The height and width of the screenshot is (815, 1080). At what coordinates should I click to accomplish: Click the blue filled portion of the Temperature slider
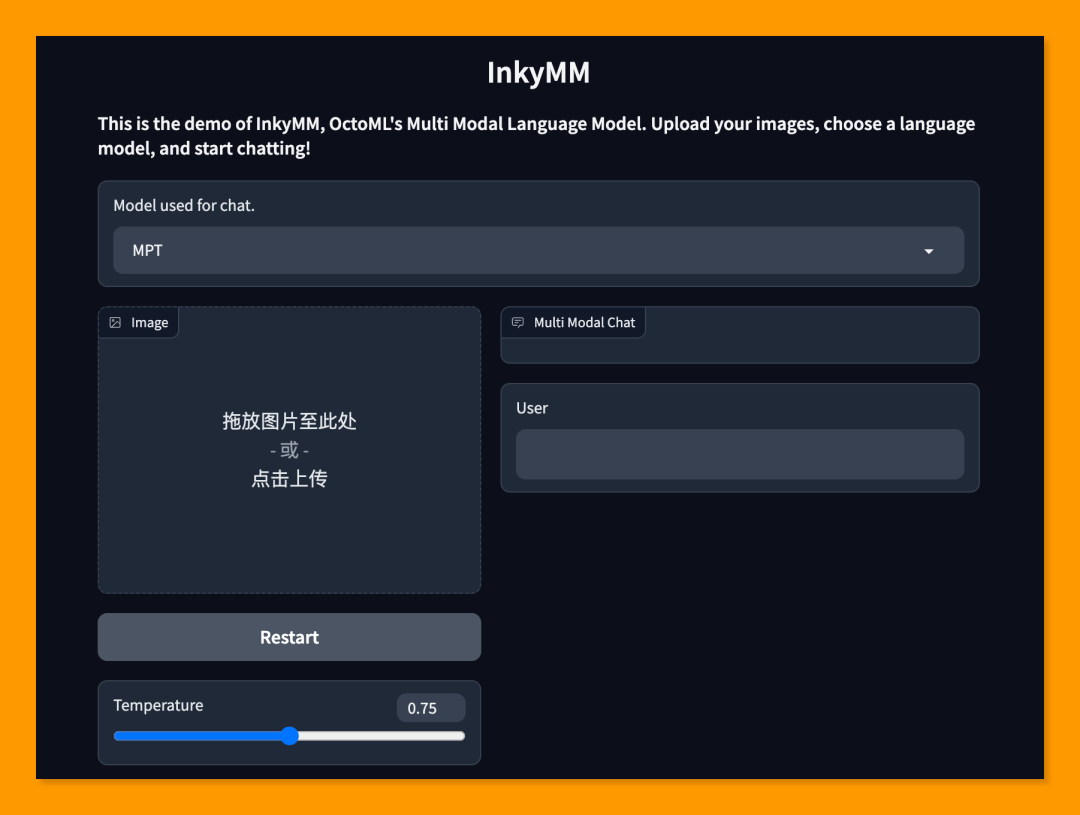point(198,736)
